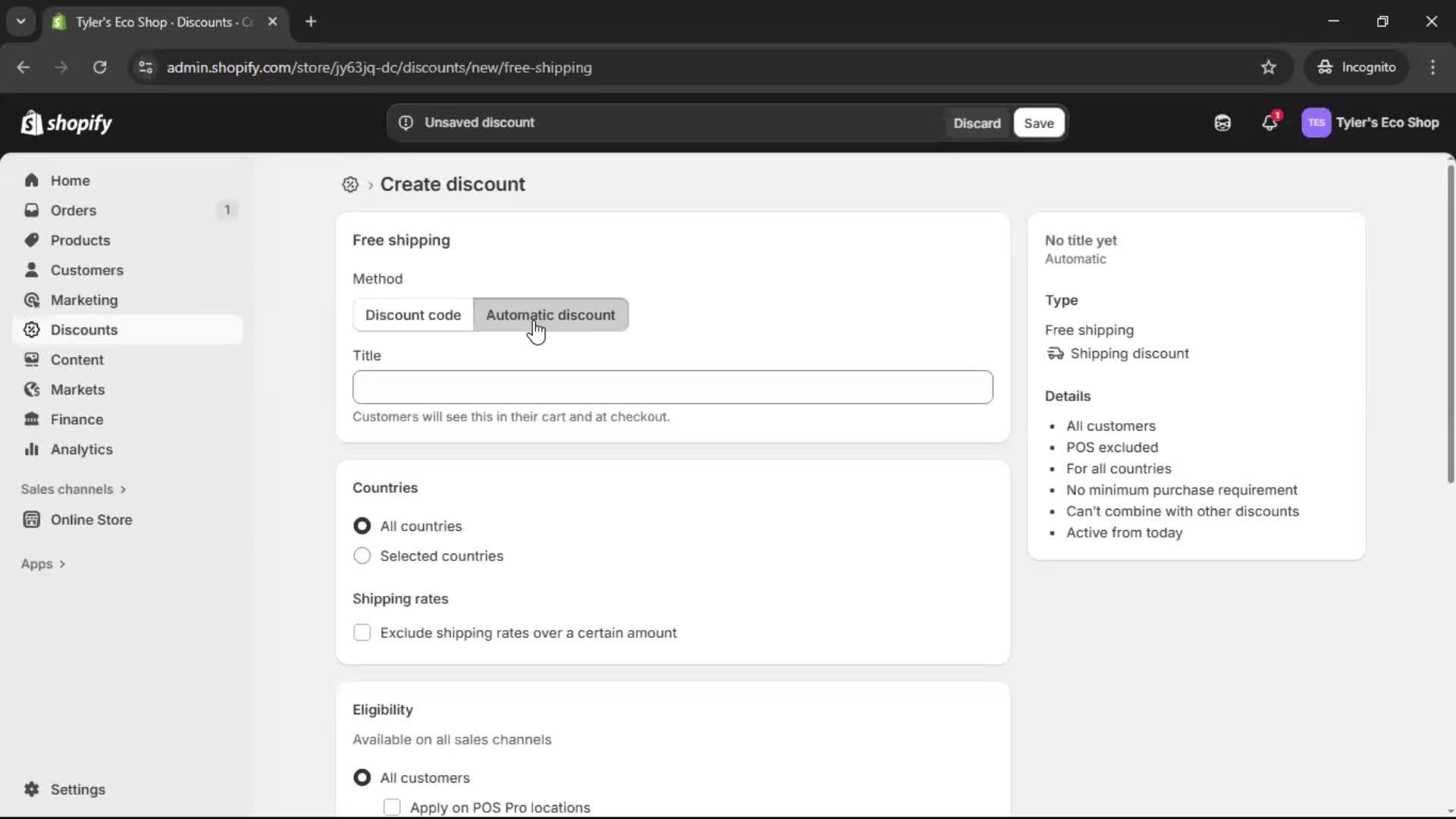Screen dimensions: 1456x819
Task: Save the discount
Action: point(1038,123)
